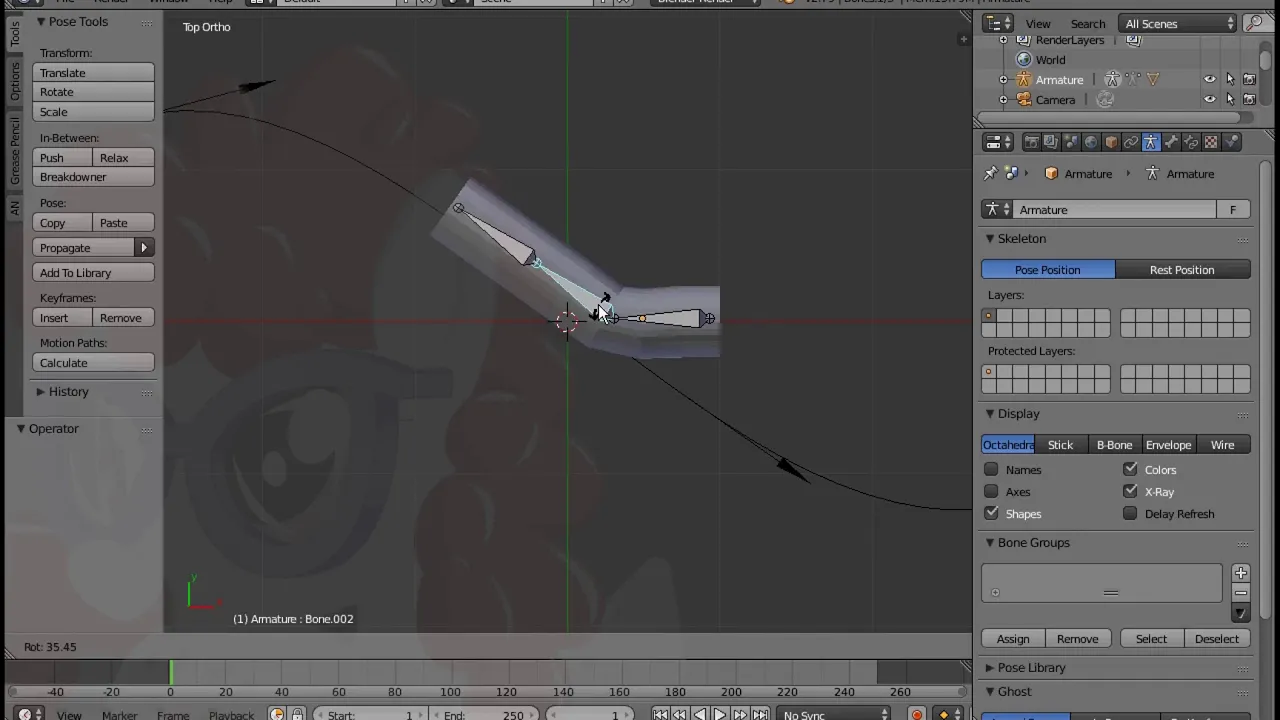
Task: Click Calculate motion paths button
Action: click(94, 363)
